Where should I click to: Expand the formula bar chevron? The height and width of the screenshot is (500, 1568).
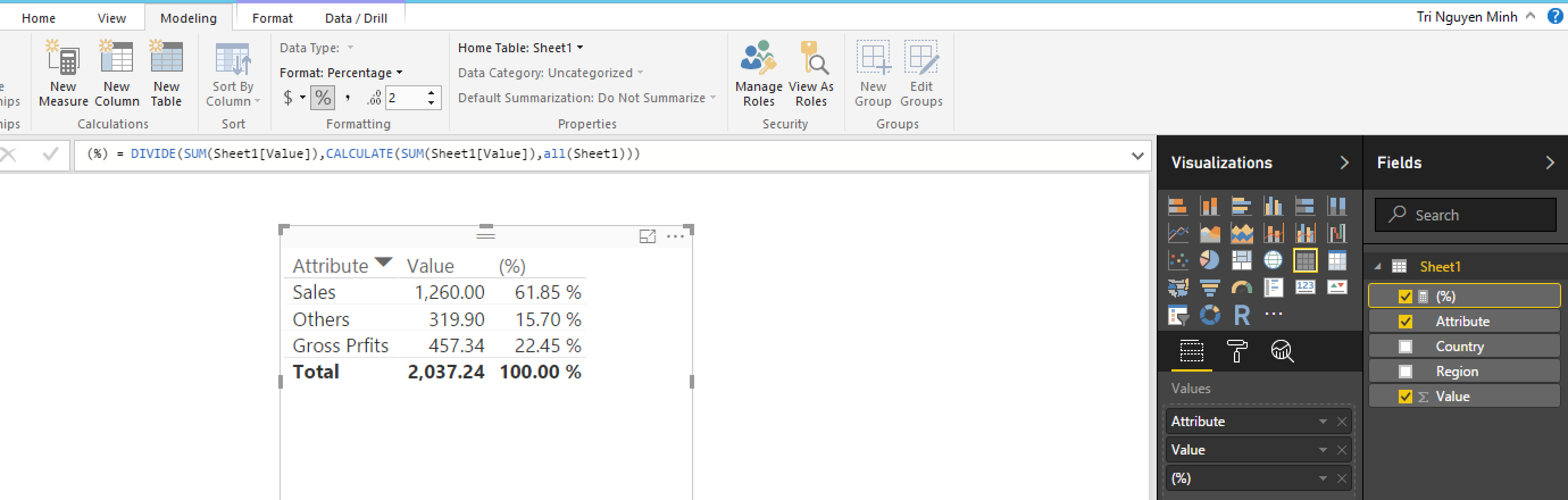[1137, 155]
